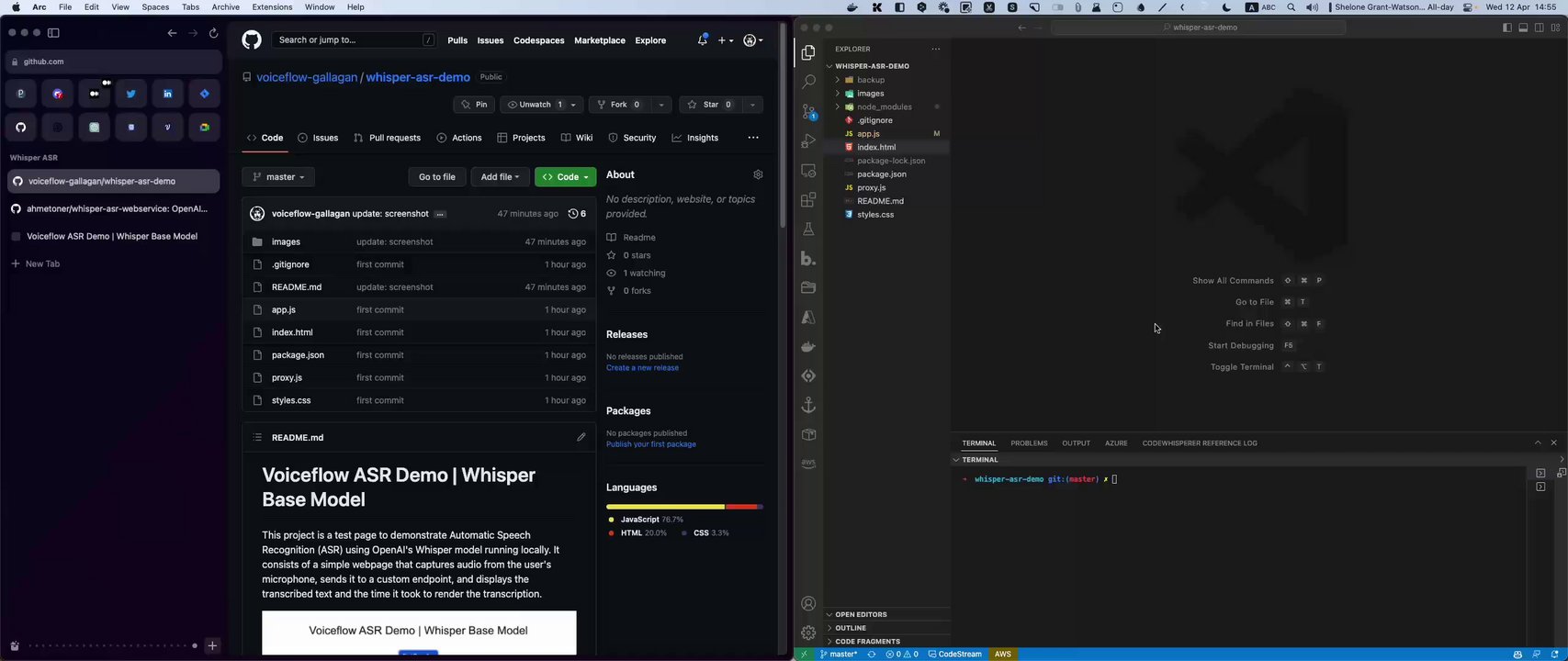The width and height of the screenshot is (1568, 661).
Task: Maximize the terminal panel with the caret
Action: (1538, 443)
